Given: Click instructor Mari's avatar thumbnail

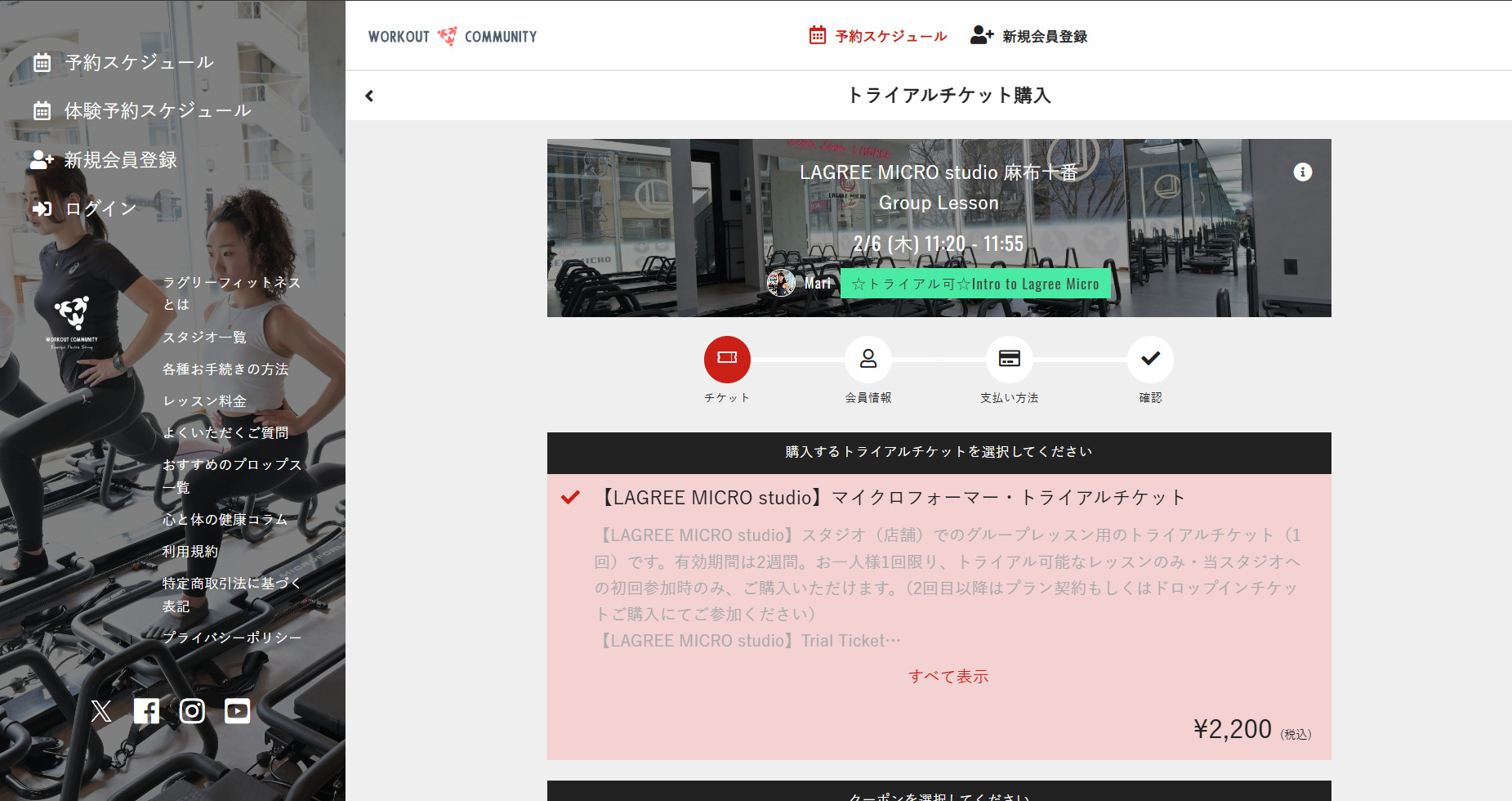Looking at the screenshot, I should click(x=782, y=283).
